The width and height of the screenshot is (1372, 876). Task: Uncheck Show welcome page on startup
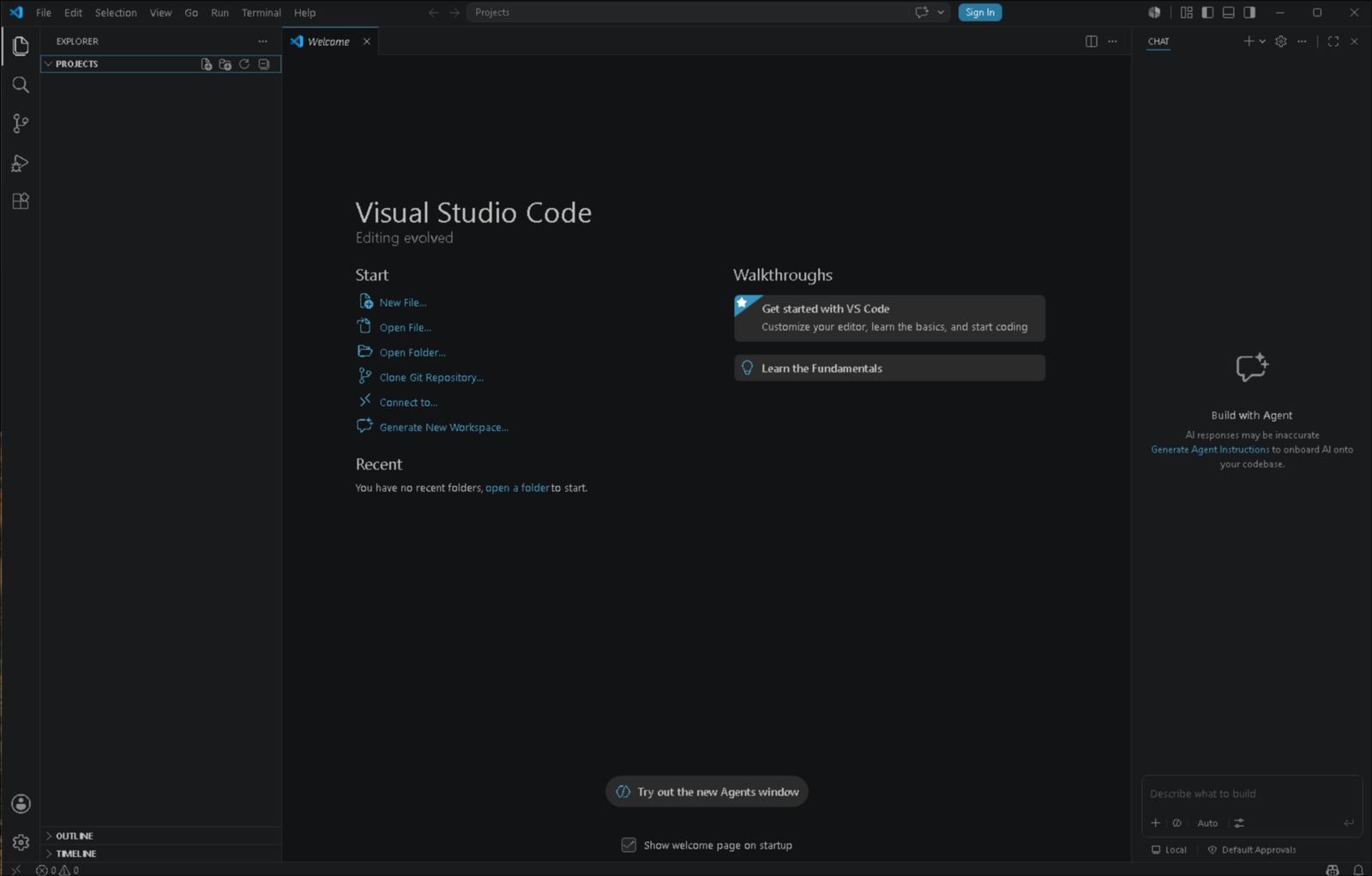[629, 845]
